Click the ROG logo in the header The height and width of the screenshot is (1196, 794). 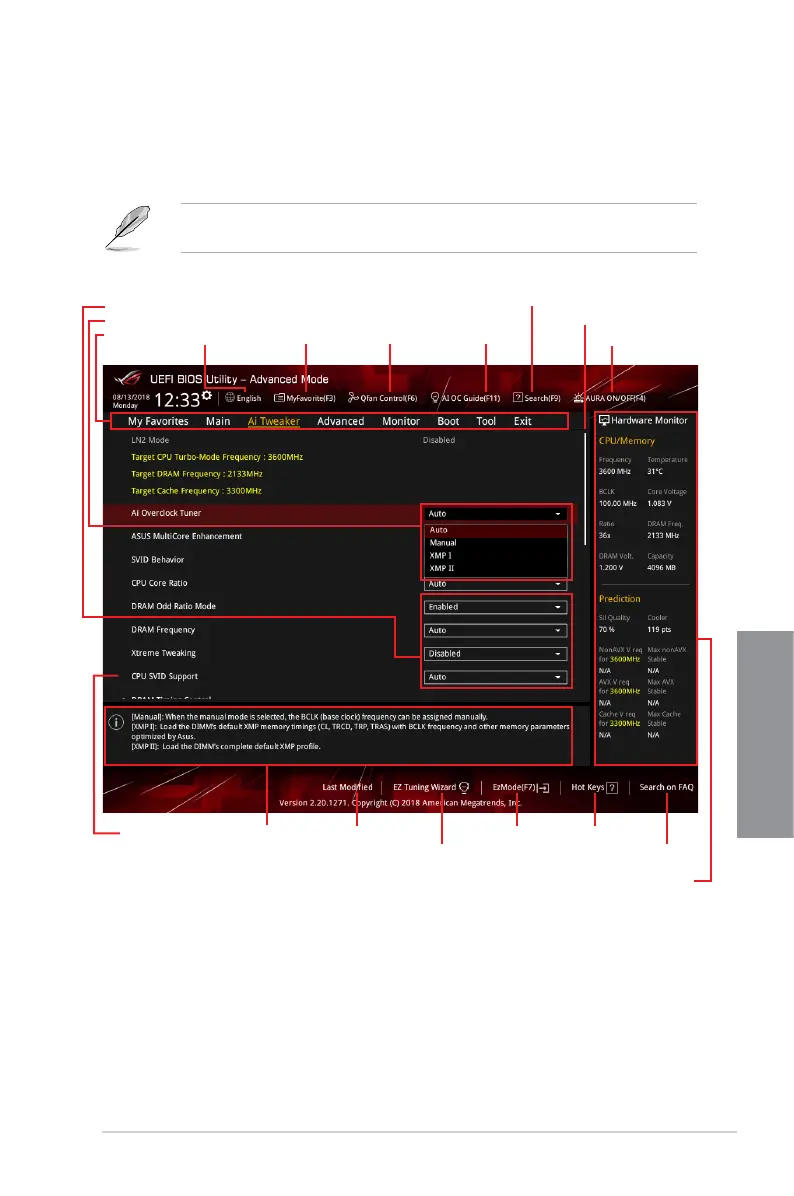[128, 378]
